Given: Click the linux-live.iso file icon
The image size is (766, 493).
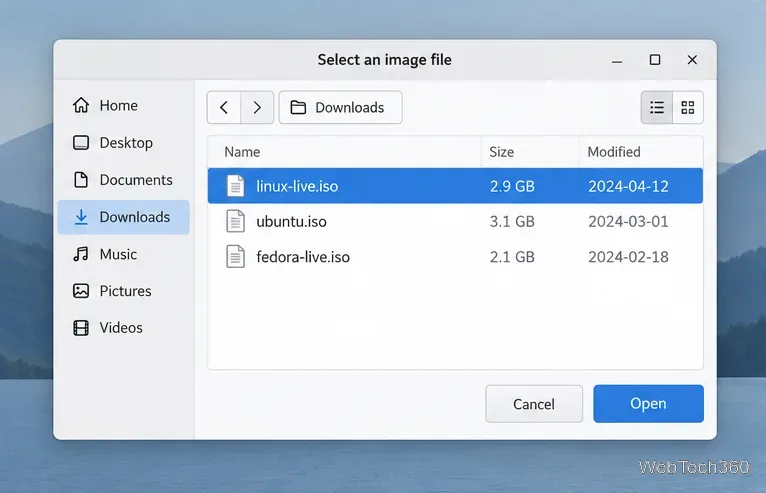Looking at the screenshot, I should pos(235,186).
